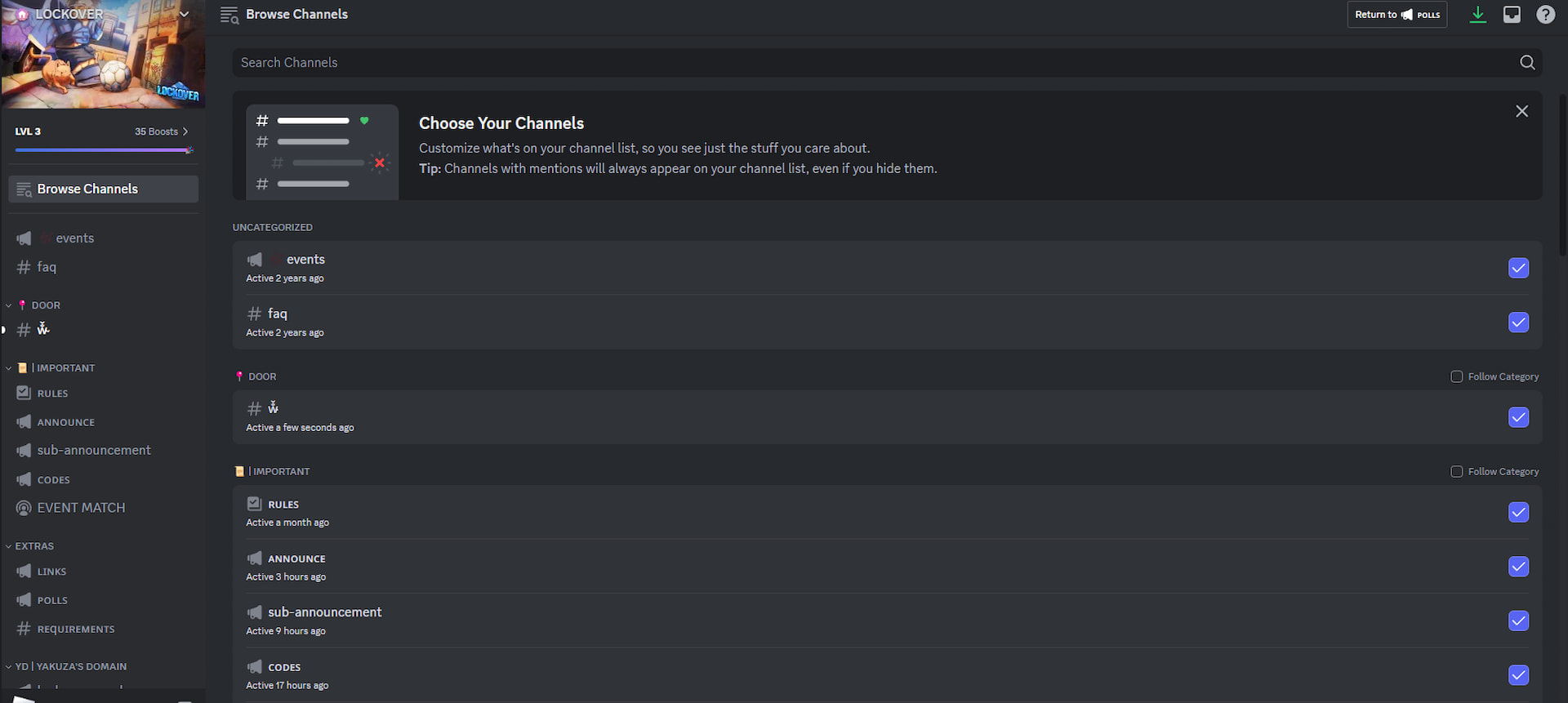Open the faq channel in sidebar
The width and height of the screenshot is (1568, 703).
pyautogui.click(x=47, y=267)
